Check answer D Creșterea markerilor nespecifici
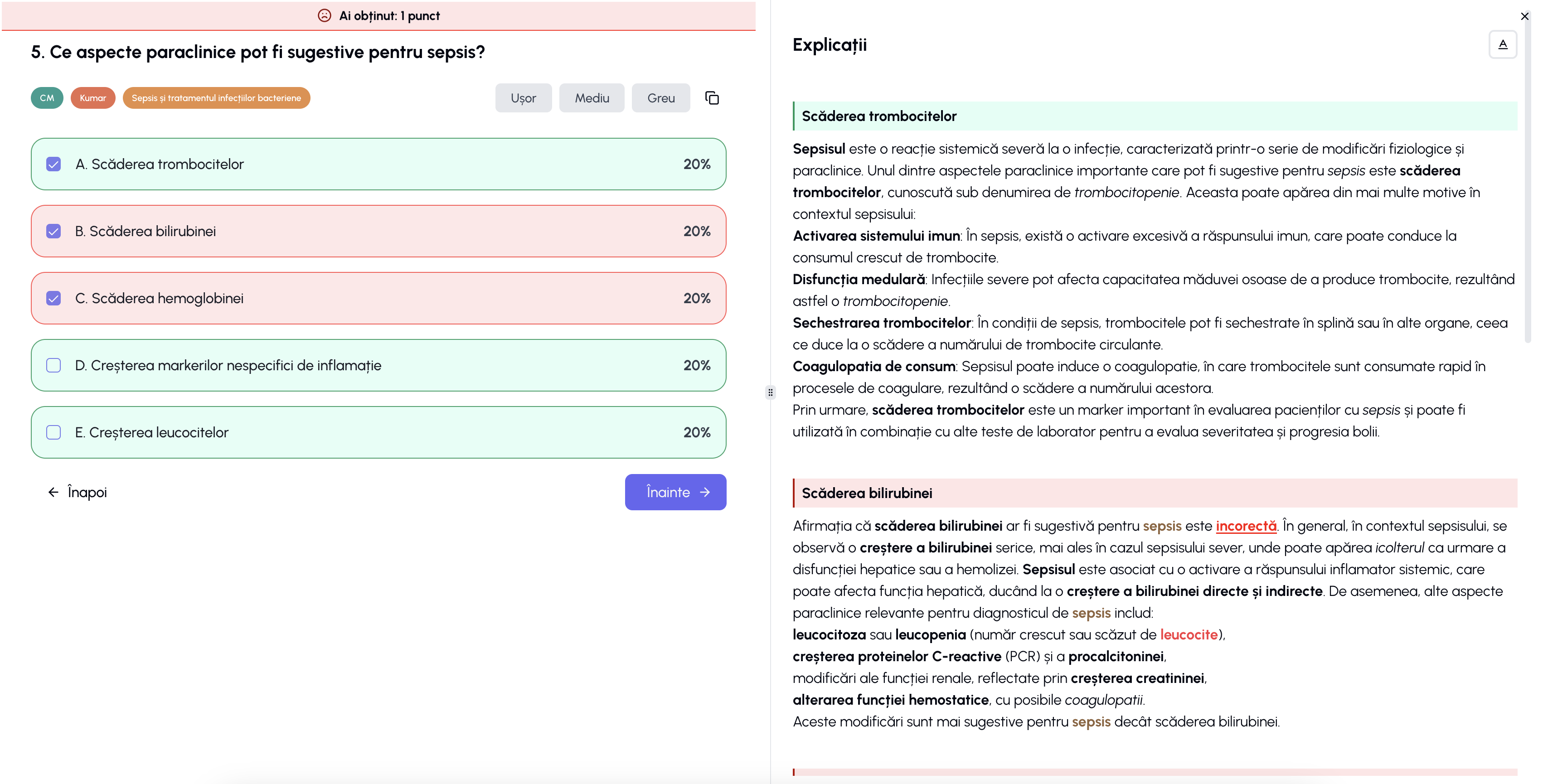 (54, 365)
